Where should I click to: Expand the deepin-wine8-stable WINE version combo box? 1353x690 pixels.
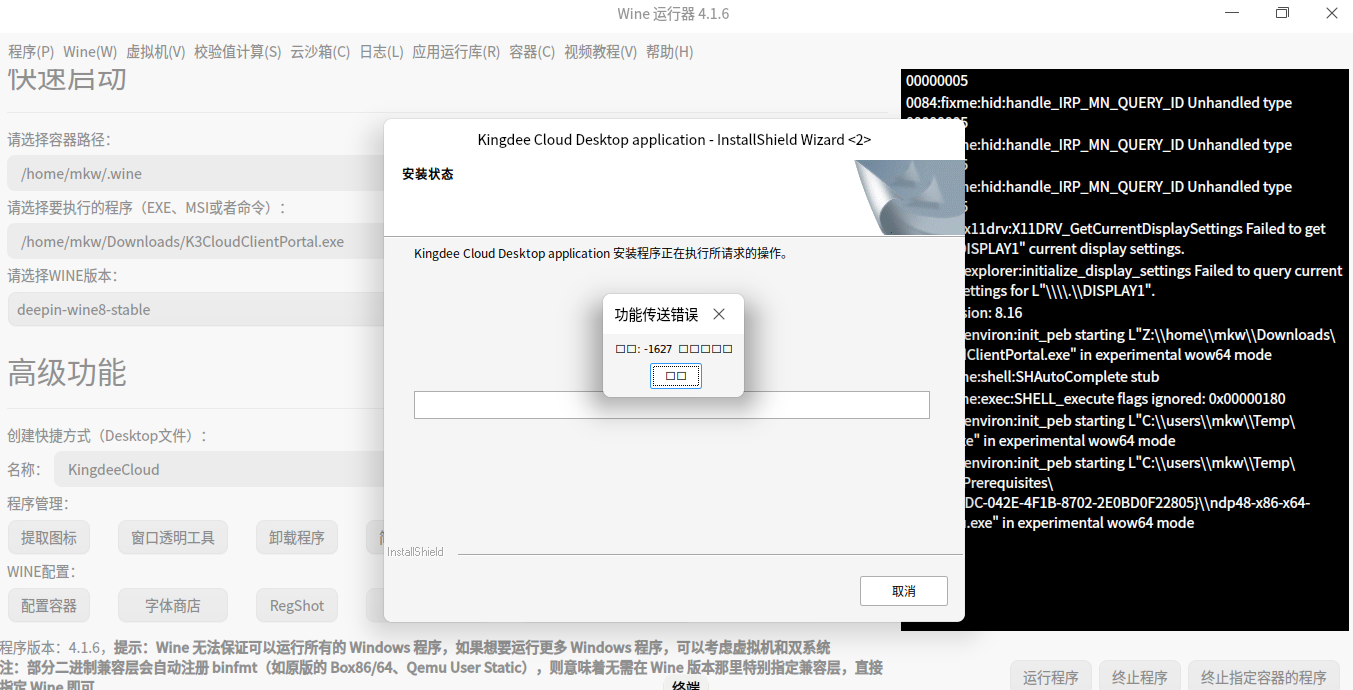[196, 309]
